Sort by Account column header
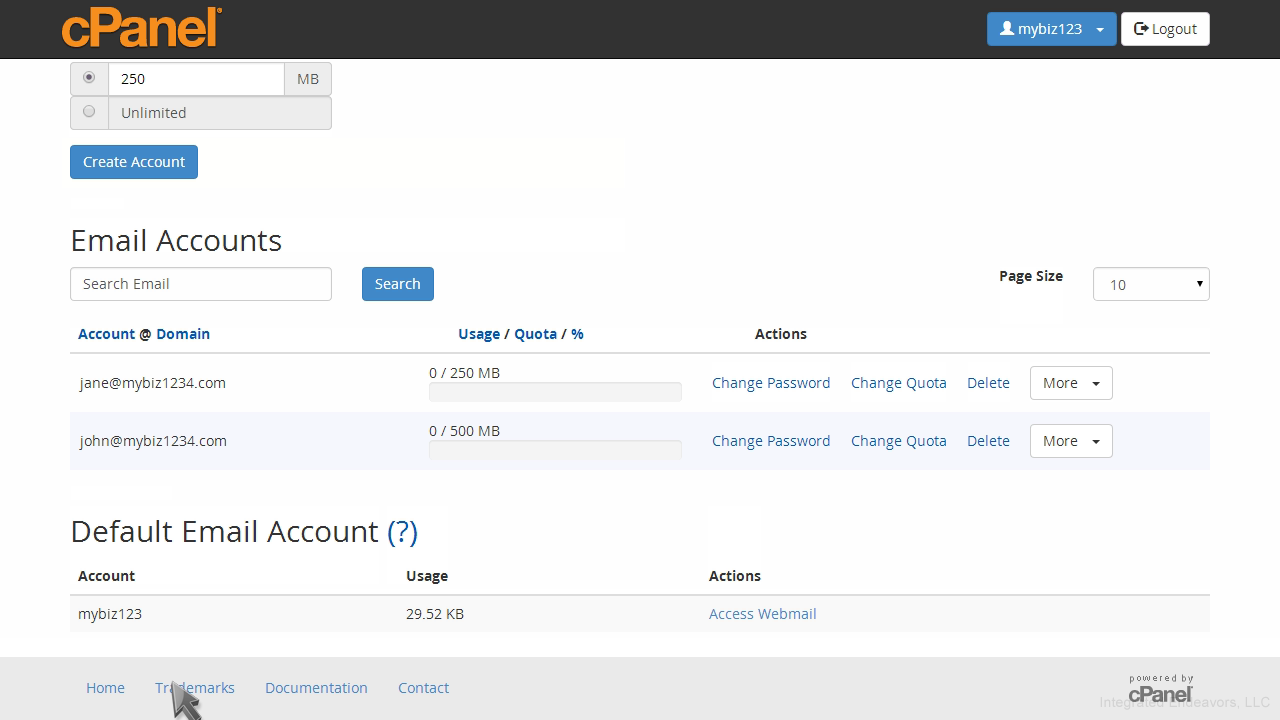 click(106, 334)
